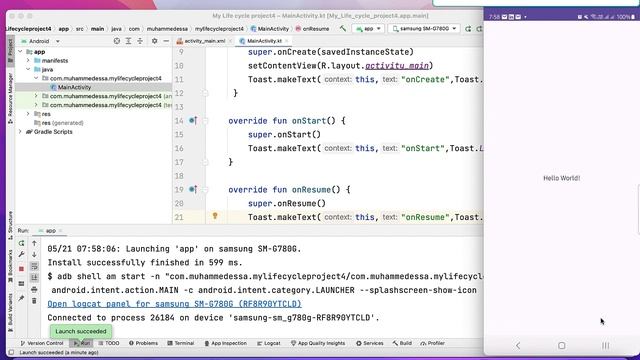This screenshot has height=360, width=640.
Task: Click the Expand All icon in Project panel
Action: click(x=128, y=41)
